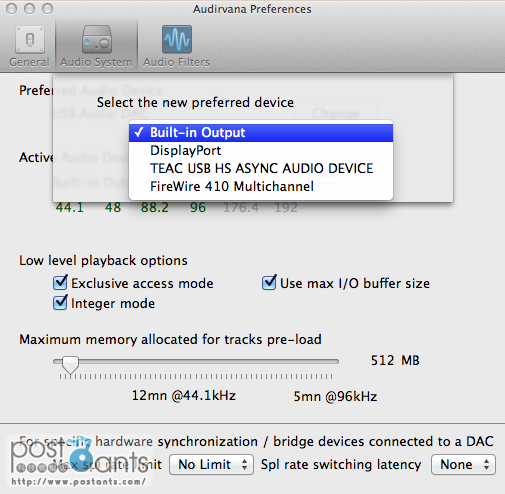Open the Audio Filters waveform icon
This screenshot has width=505, height=494.
point(177,39)
